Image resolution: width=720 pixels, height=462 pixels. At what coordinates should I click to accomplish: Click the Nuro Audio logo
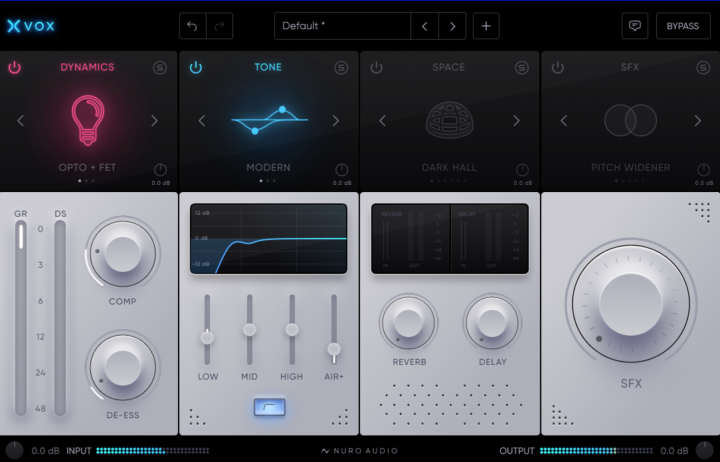(x=360, y=451)
